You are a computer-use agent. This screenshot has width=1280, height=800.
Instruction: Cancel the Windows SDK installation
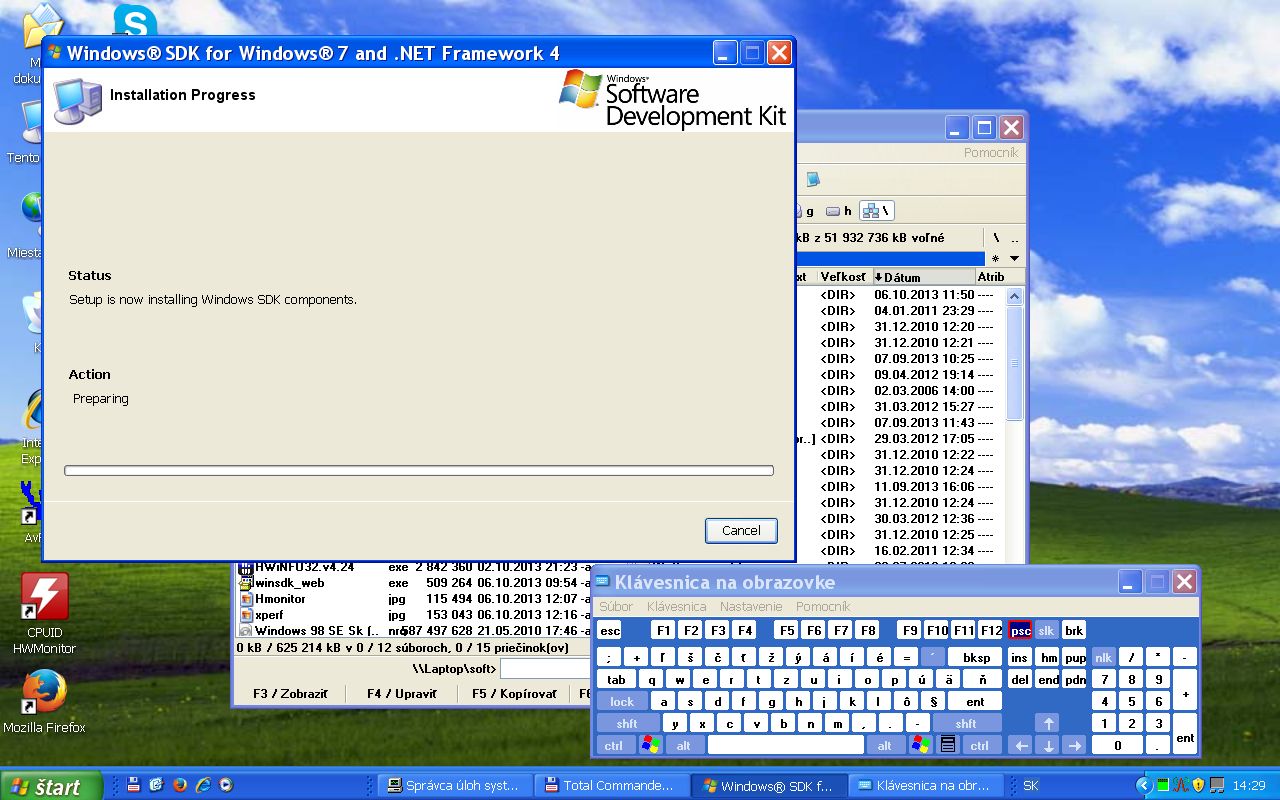pos(741,530)
